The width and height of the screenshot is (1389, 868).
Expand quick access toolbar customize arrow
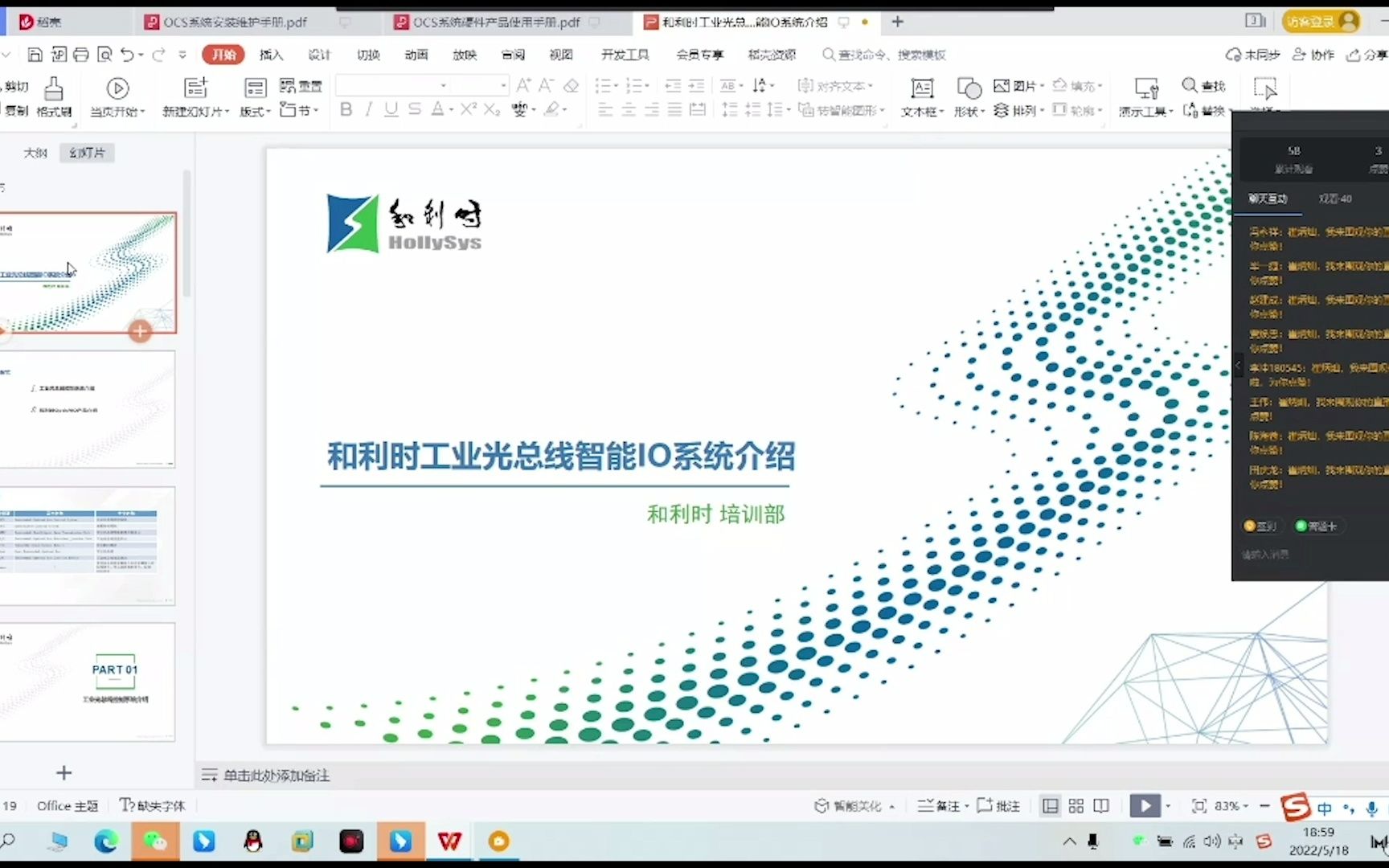182,55
